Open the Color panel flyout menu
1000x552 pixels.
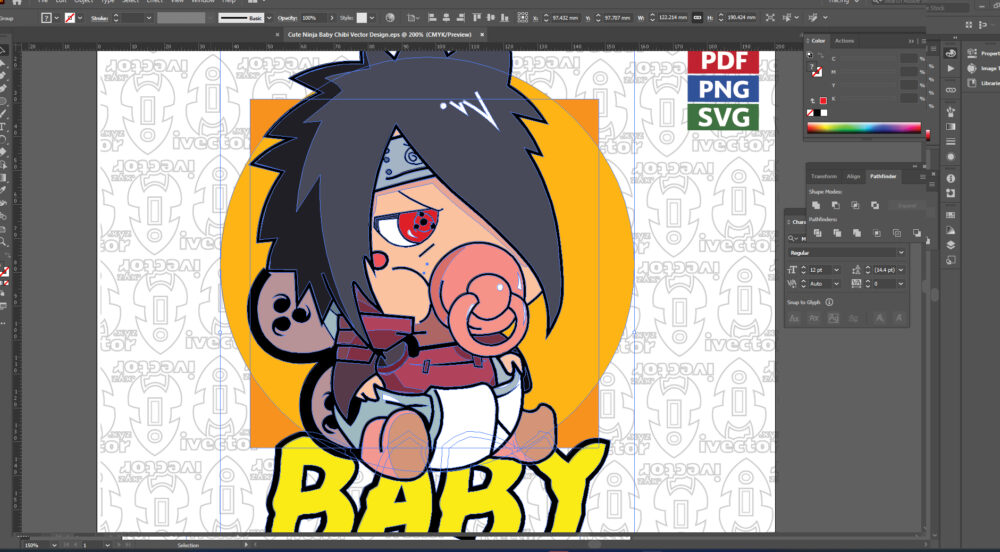click(x=923, y=41)
